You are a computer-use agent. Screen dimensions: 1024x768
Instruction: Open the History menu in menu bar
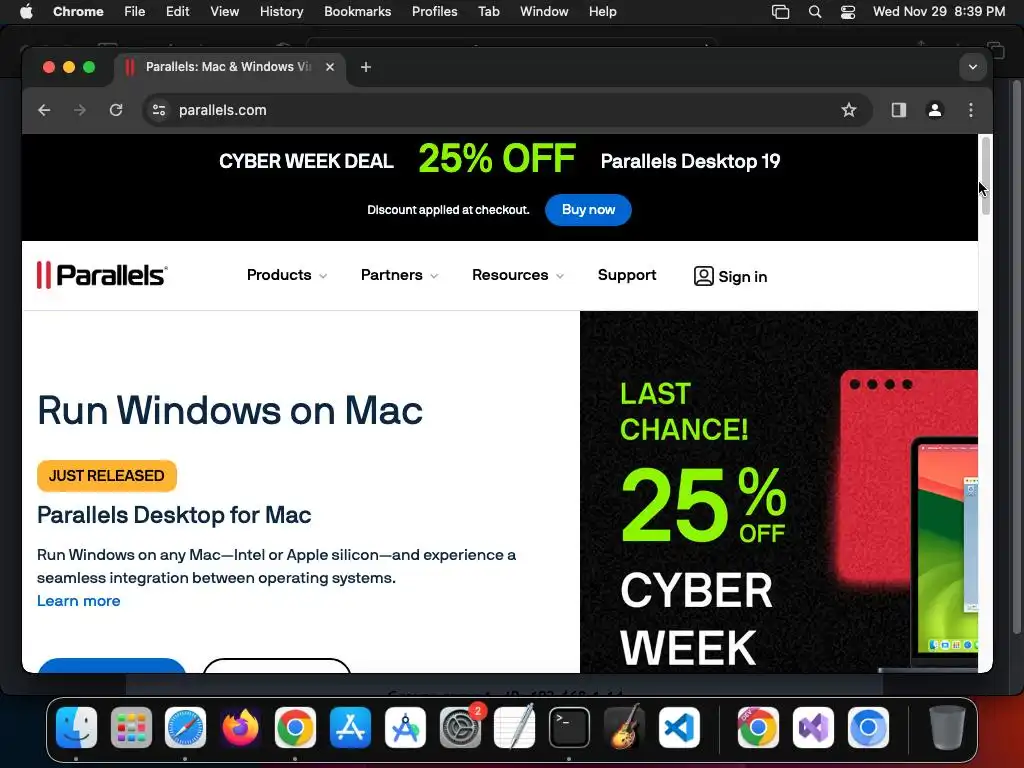(x=281, y=12)
